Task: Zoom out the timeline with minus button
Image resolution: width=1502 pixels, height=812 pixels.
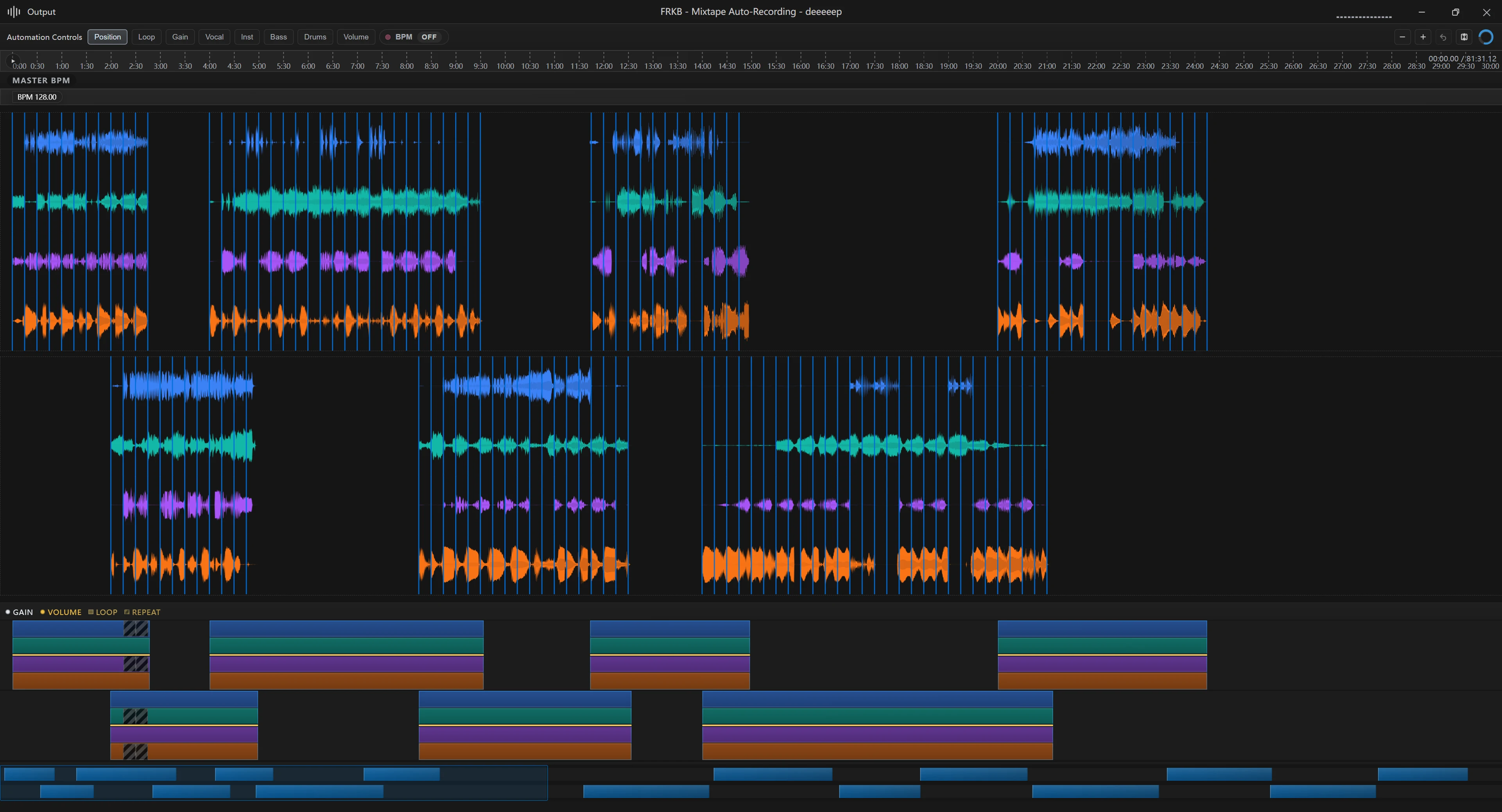Action: 1402,37
